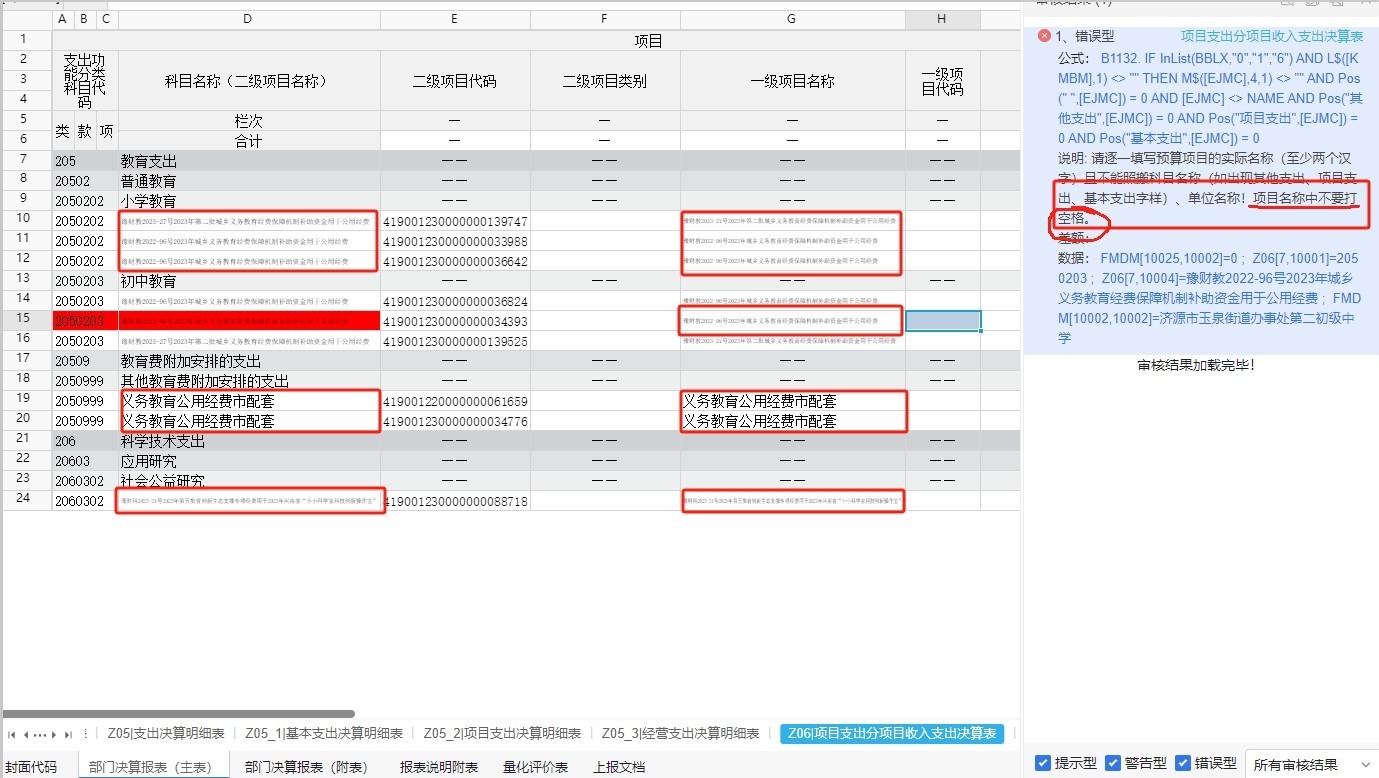Click the 科学技术支出 cell
The height and width of the screenshot is (778, 1379).
tap(248, 441)
